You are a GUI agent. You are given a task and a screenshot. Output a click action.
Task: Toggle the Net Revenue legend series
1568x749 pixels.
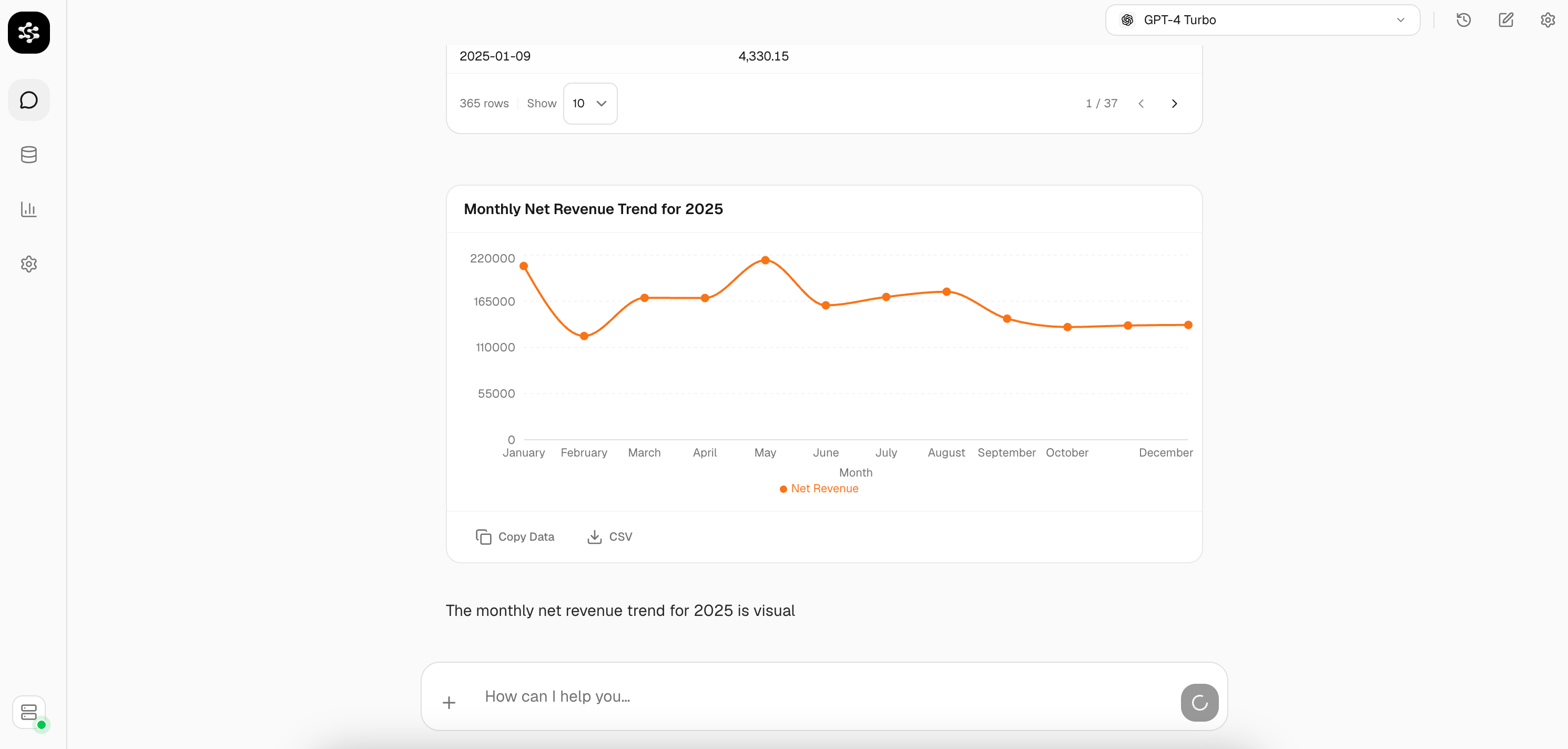[819, 488]
